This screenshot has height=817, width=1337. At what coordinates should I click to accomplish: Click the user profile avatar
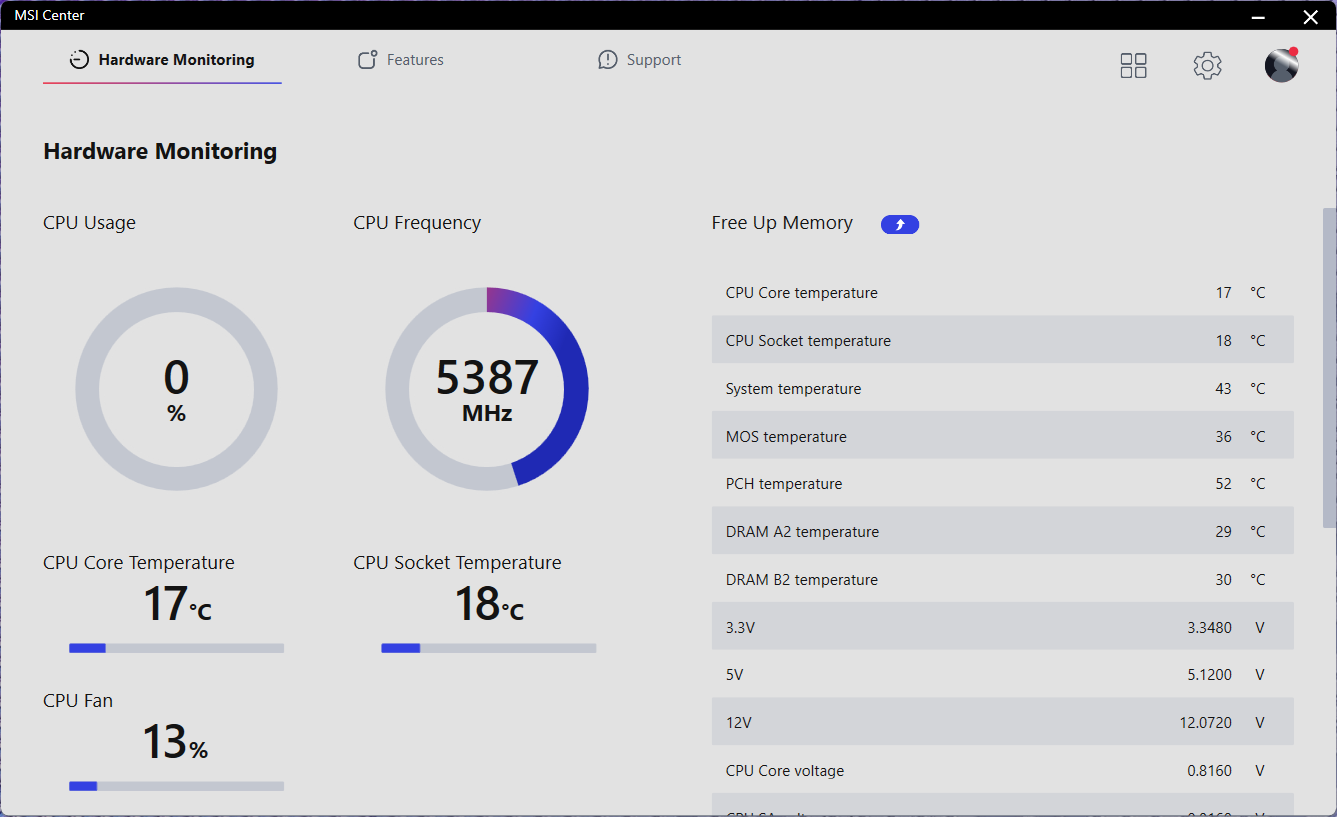(x=1281, y=65)
